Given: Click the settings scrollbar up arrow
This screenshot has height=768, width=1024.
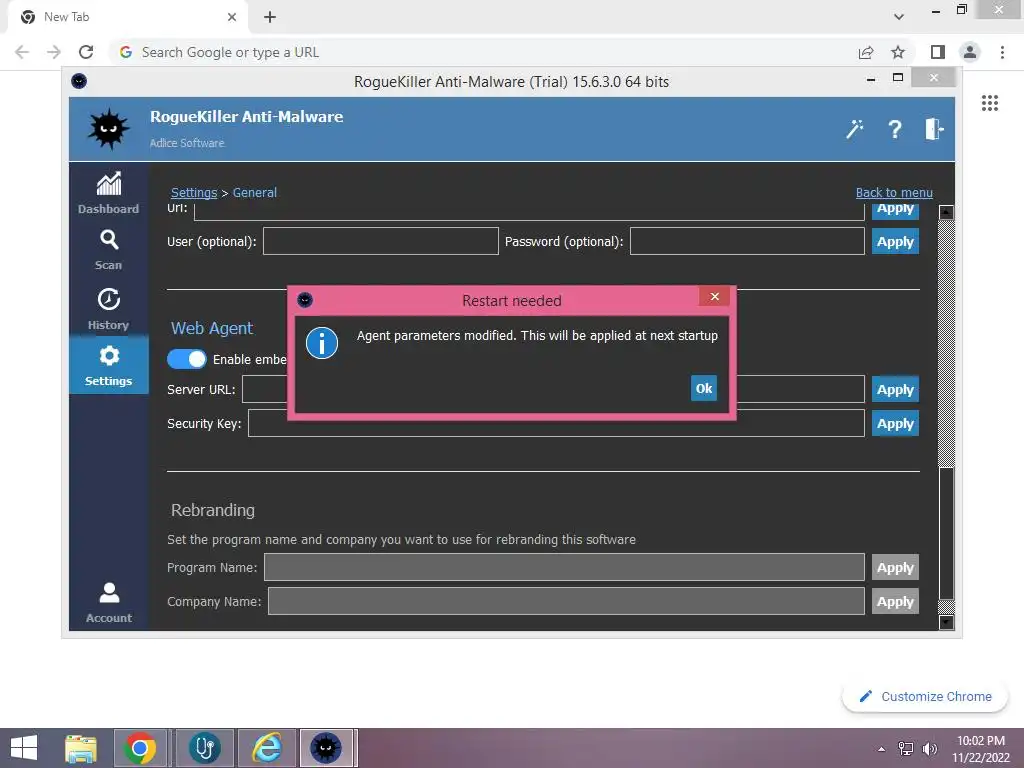Looking at the screenshot, I should 946,212.
